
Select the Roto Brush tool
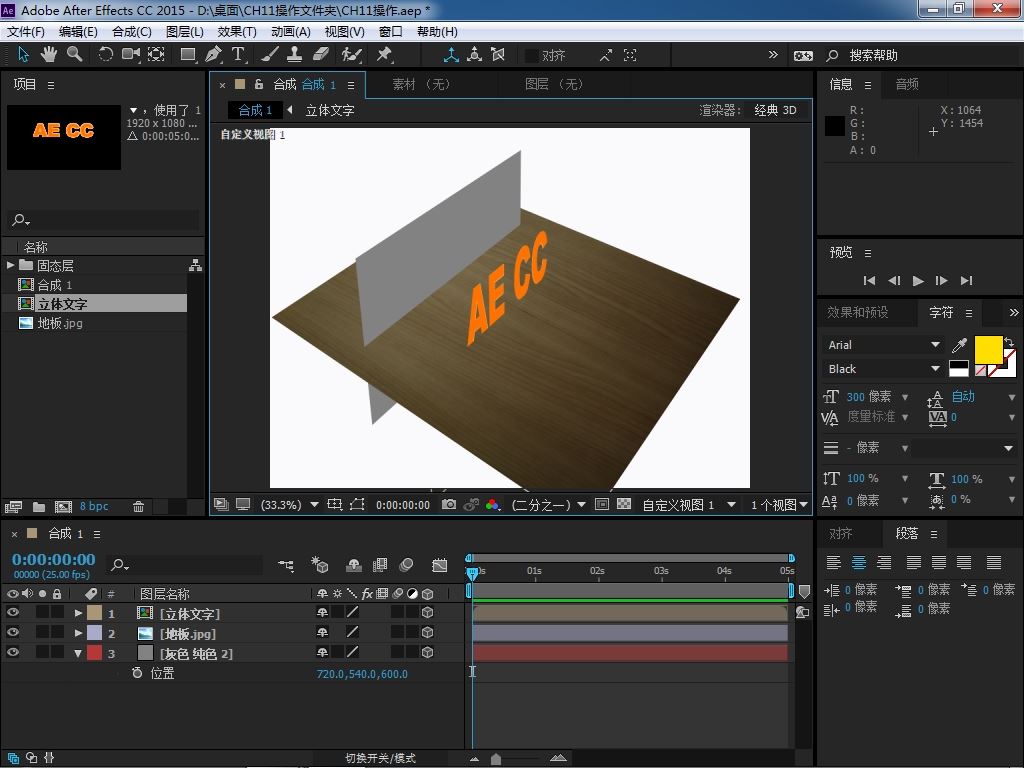click(351, 54)
